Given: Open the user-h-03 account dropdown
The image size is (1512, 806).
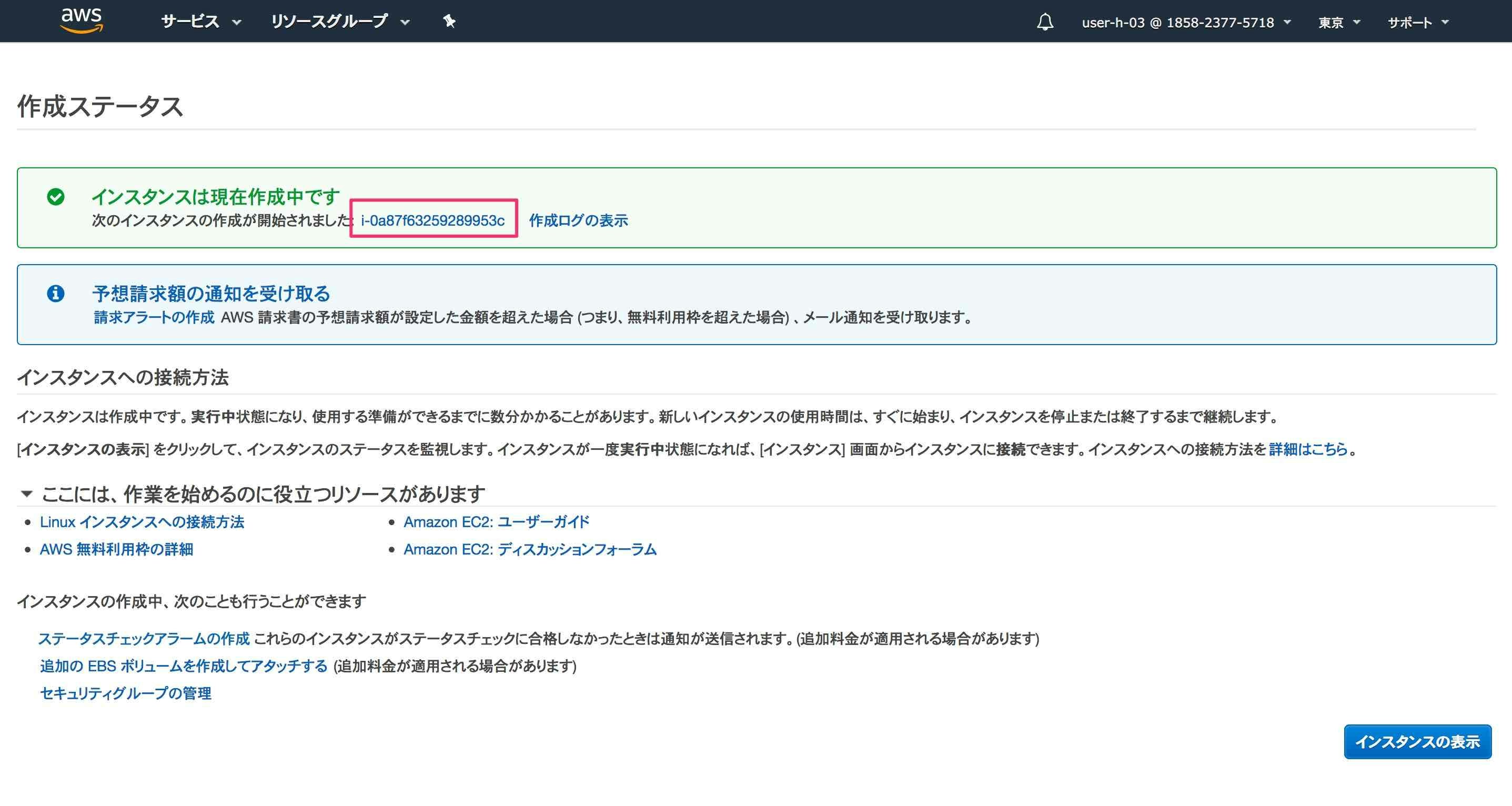Looking at the screenshot, I should (1186, 22).
